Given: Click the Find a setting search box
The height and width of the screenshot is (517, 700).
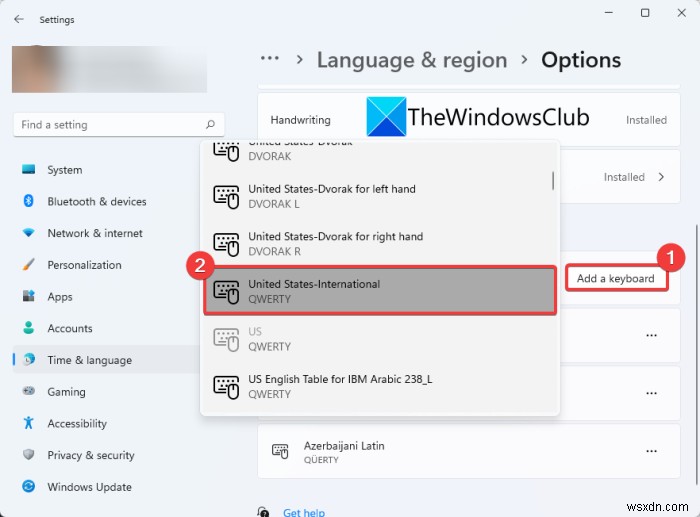Looking at the screenshot, I should pyautogui.click(x=119, y=125).
